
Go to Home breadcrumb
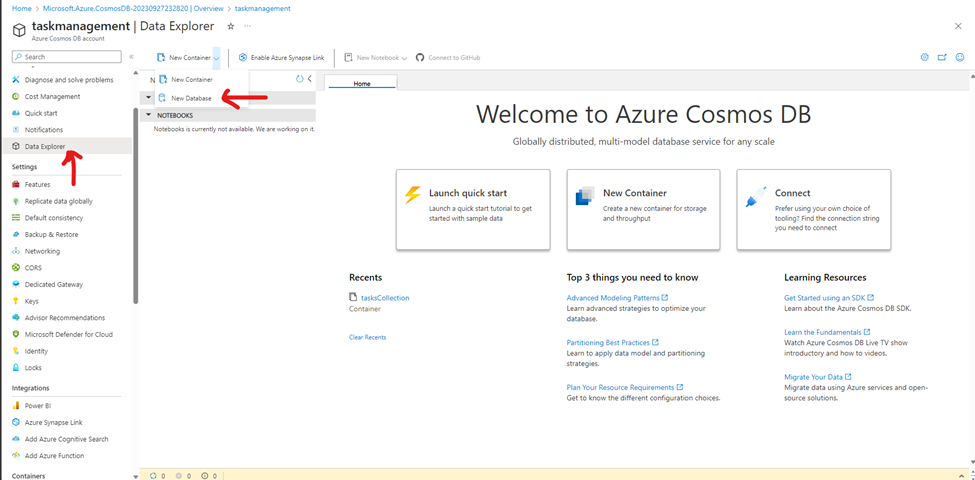[21, 9]
